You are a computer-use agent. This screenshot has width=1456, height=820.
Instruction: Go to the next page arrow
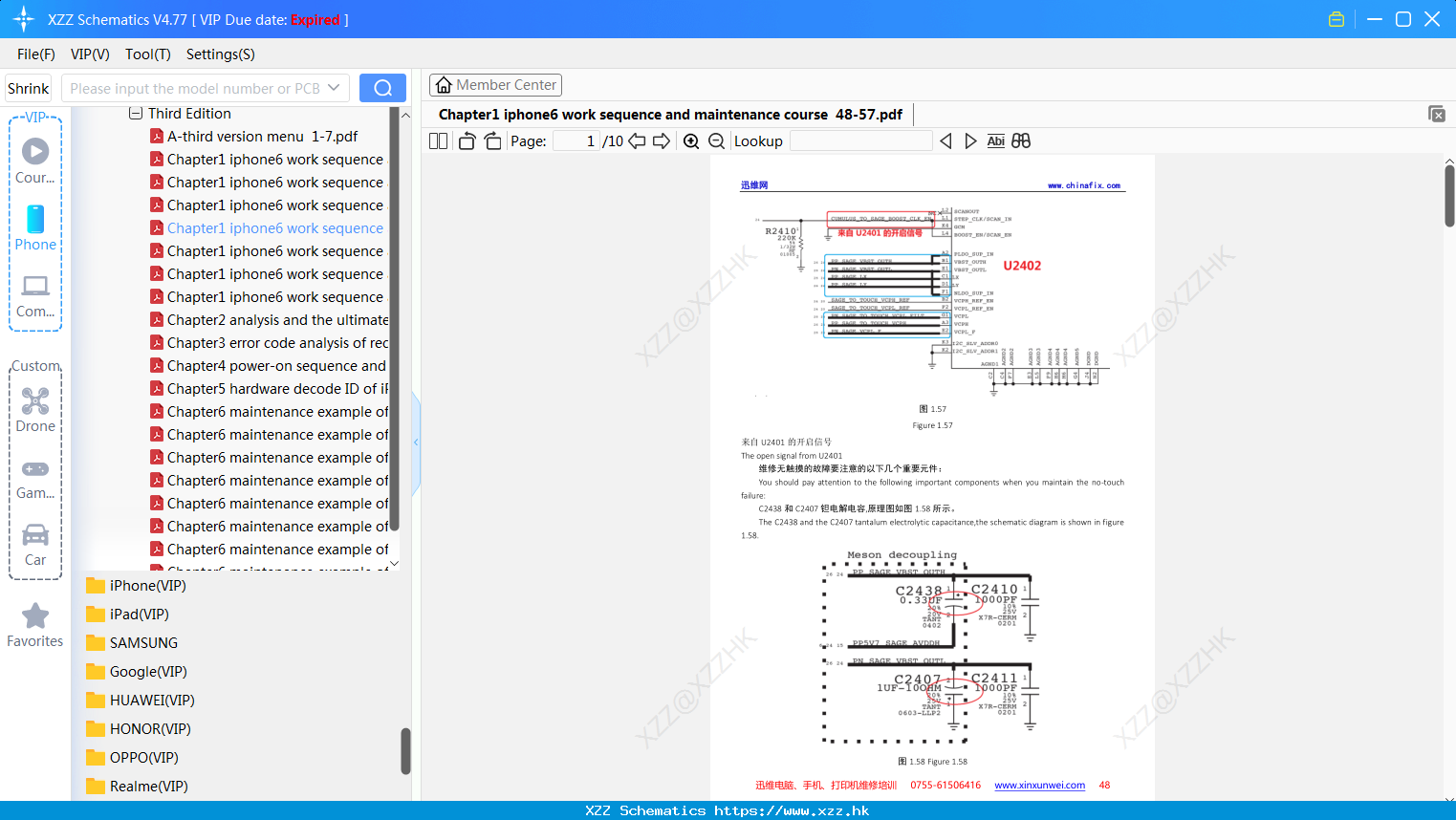coord(662,140)
